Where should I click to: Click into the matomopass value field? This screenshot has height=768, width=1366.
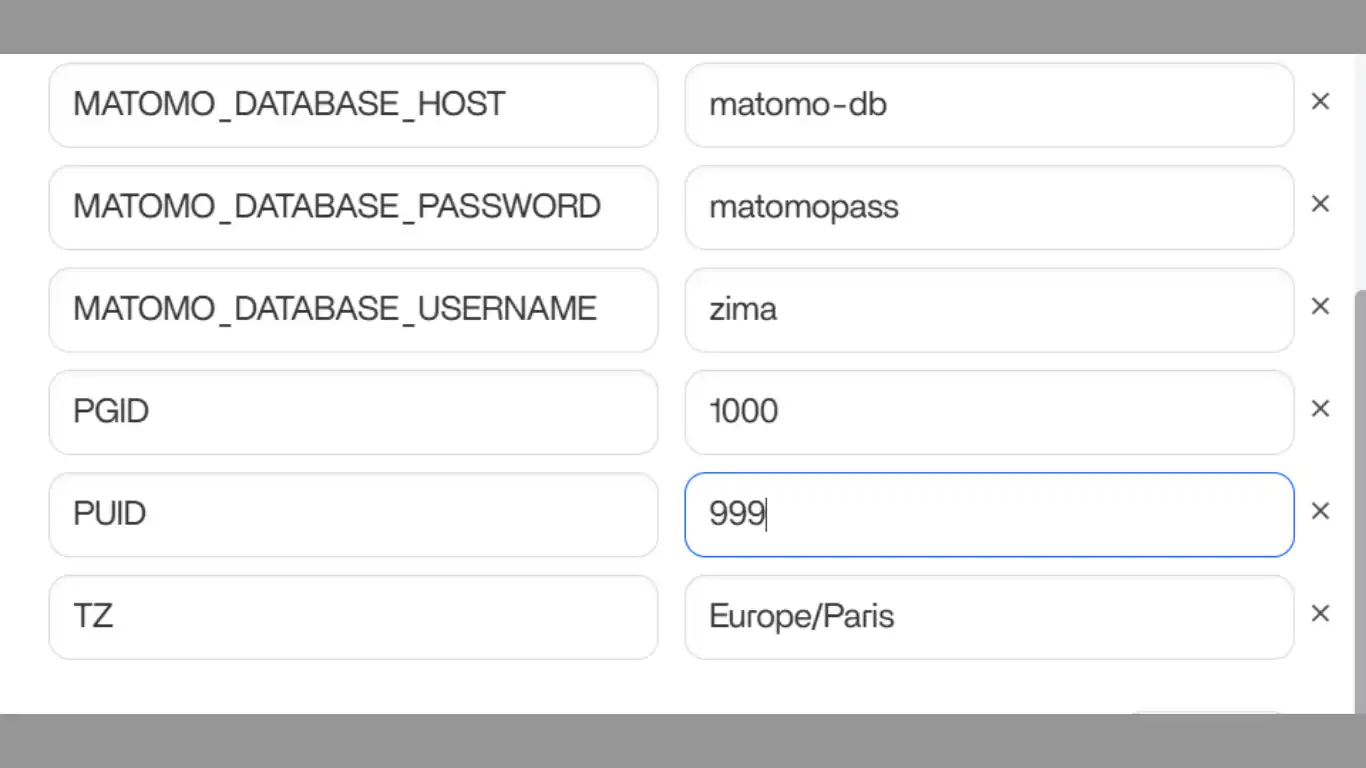[x=988, y=207]
